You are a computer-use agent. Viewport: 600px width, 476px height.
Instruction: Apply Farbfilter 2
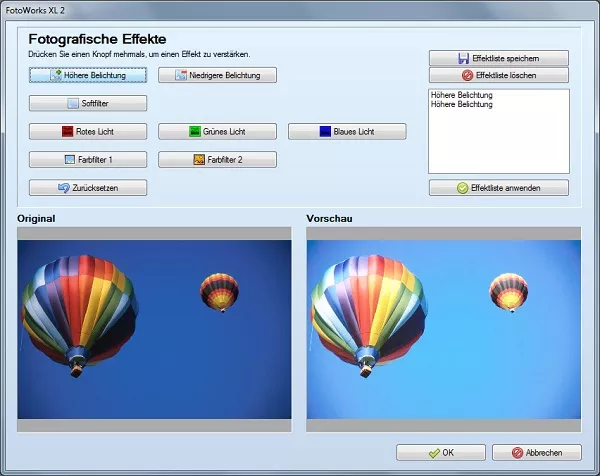pyautogui.click(x=217, y=160)
